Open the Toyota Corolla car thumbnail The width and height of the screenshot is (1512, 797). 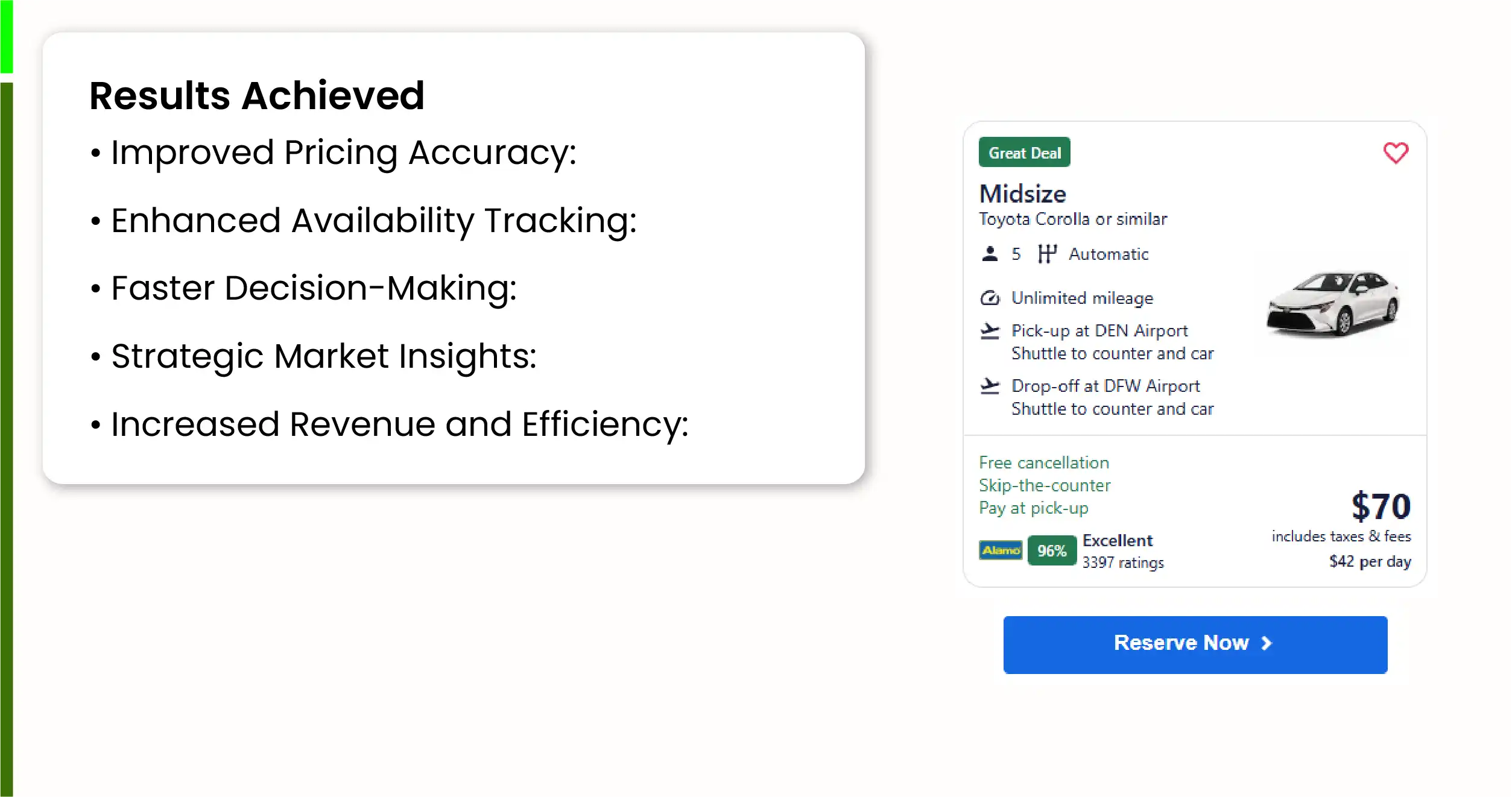1333,303
